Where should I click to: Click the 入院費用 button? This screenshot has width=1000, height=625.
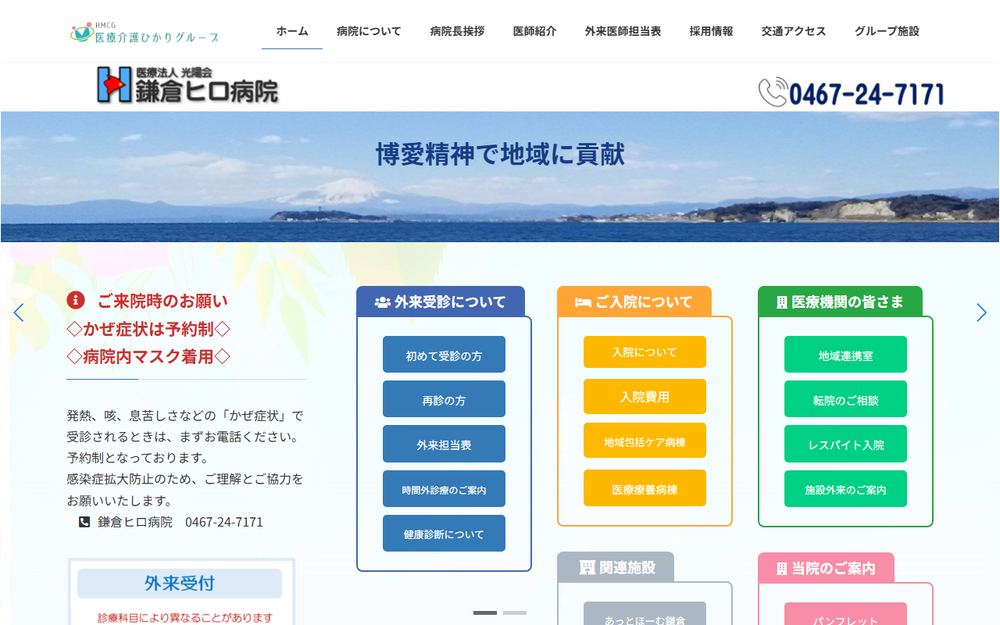click(645, 397)
